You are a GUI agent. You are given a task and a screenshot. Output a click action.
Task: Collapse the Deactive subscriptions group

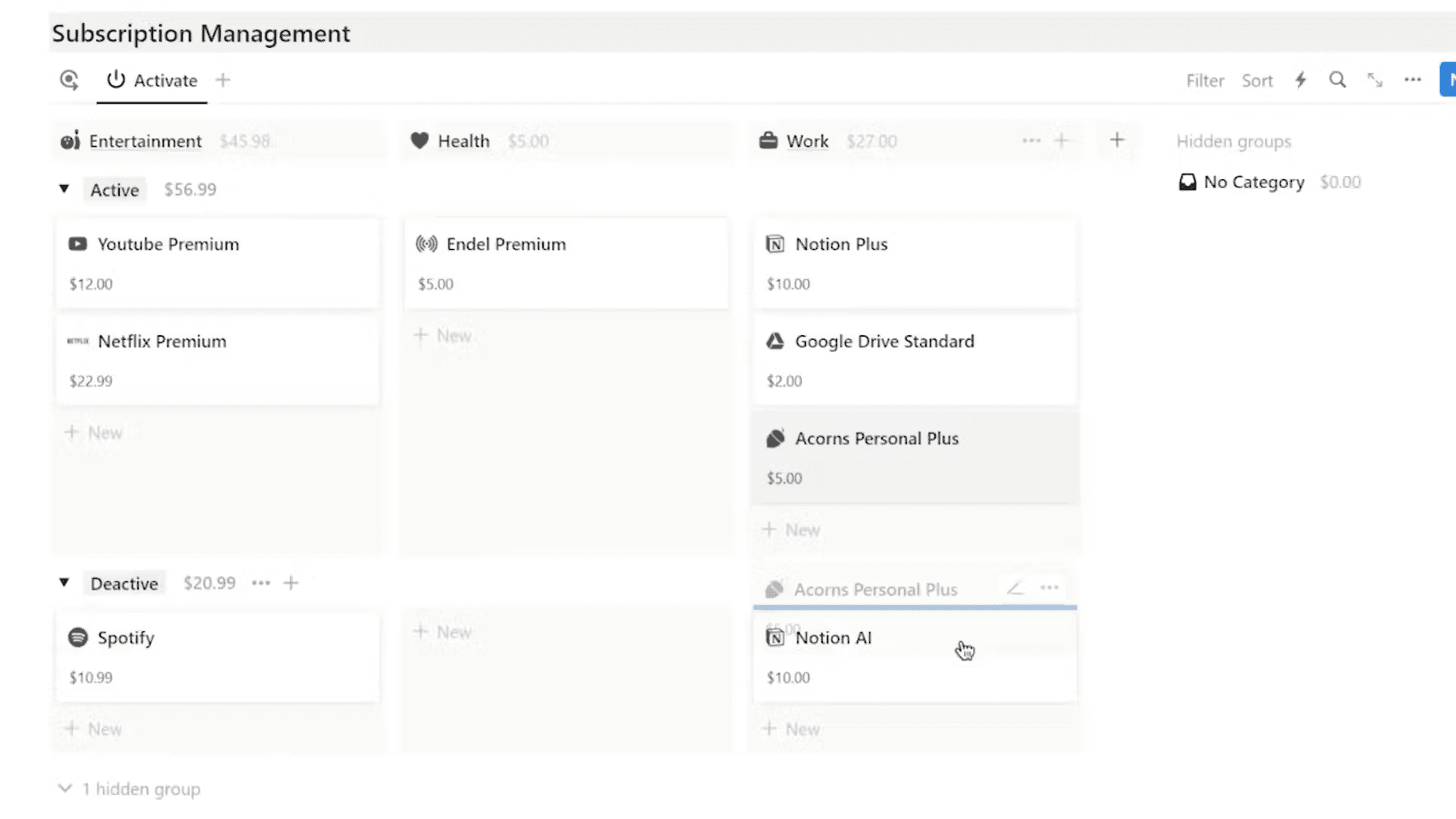coord(63,583)
